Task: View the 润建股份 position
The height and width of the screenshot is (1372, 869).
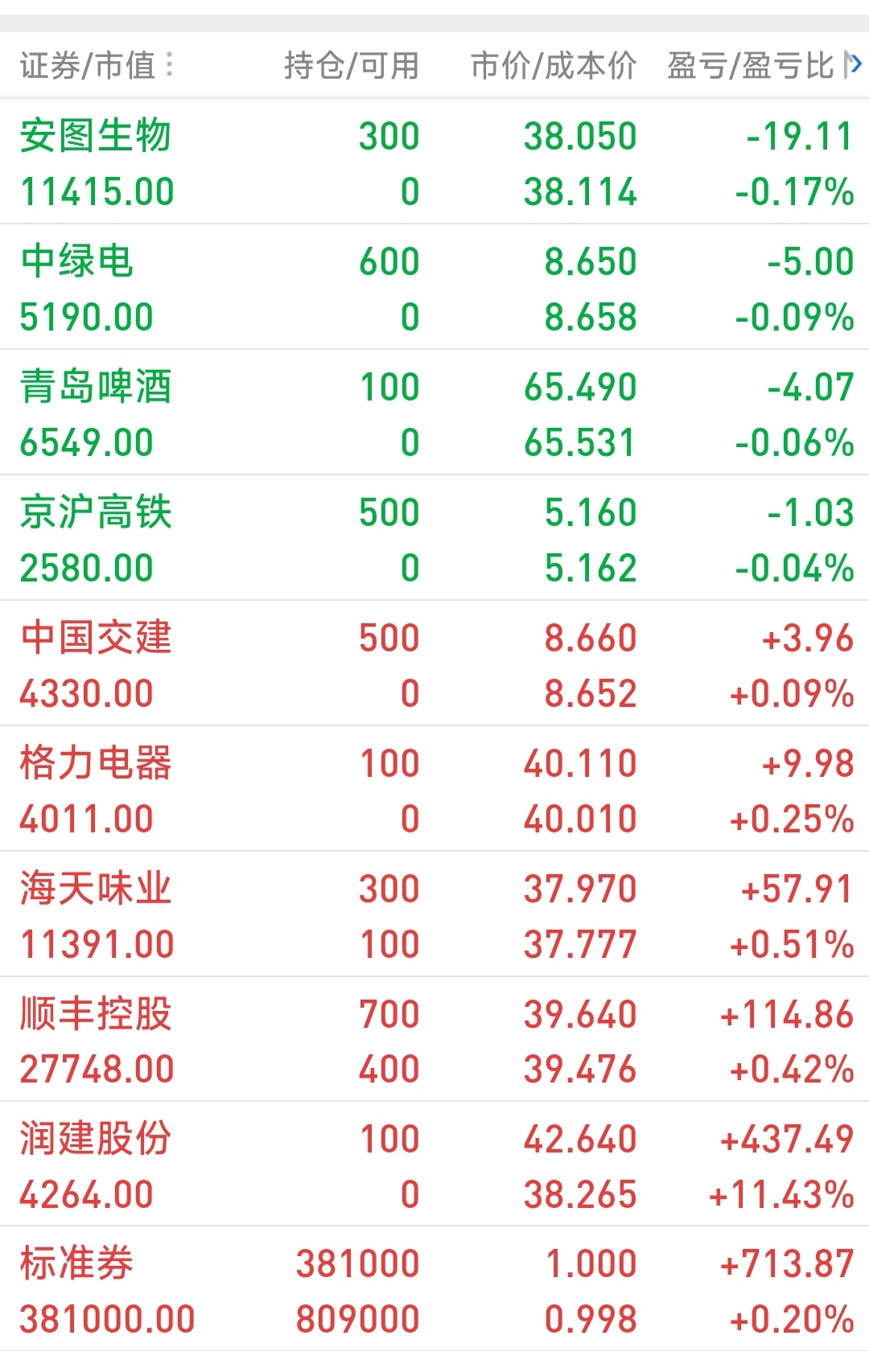Action: click(x=434, y=1164)
